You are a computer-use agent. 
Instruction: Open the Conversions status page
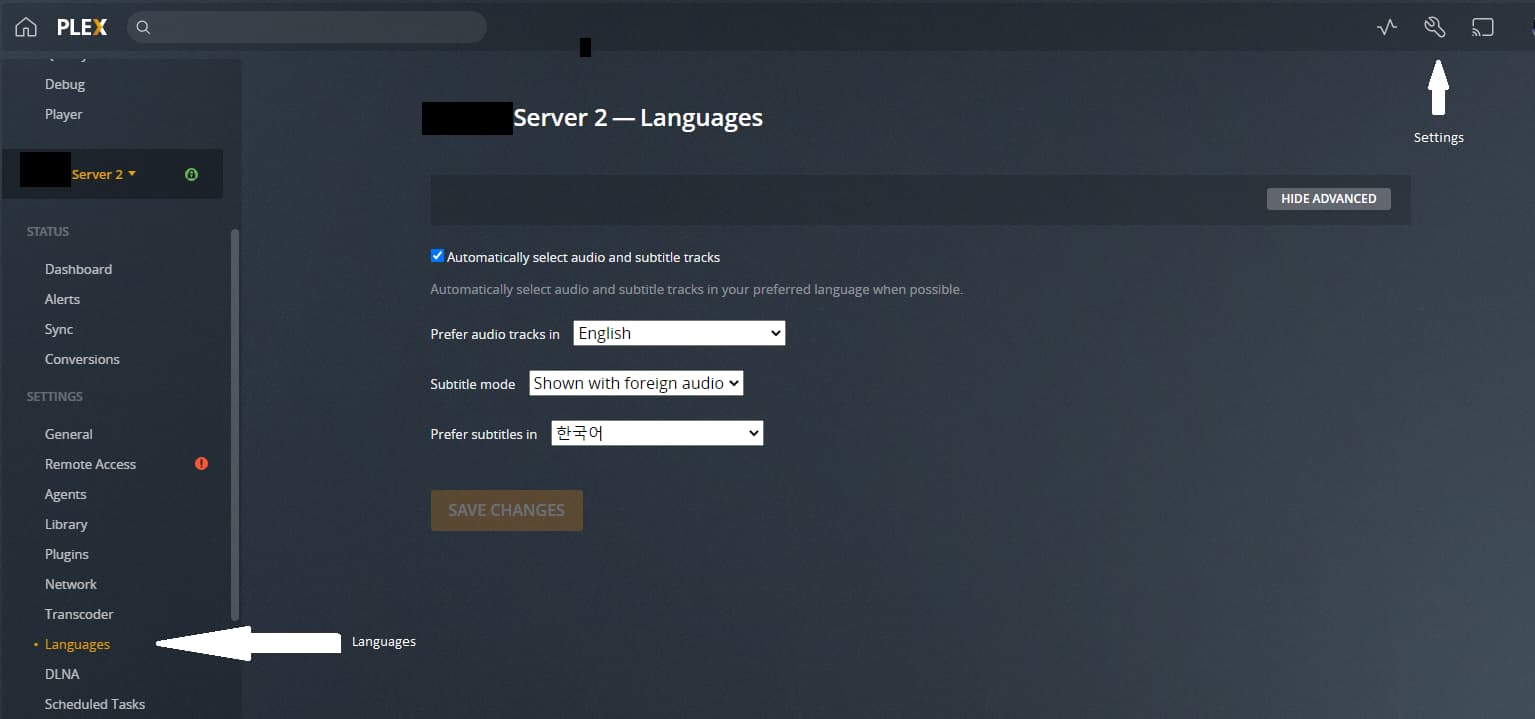click(82, 359)
